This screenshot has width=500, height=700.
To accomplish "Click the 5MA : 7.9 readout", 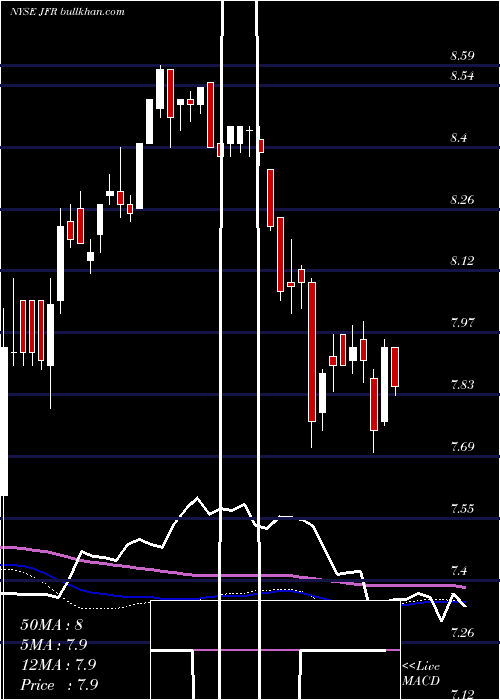I will [x=54, y=645].
